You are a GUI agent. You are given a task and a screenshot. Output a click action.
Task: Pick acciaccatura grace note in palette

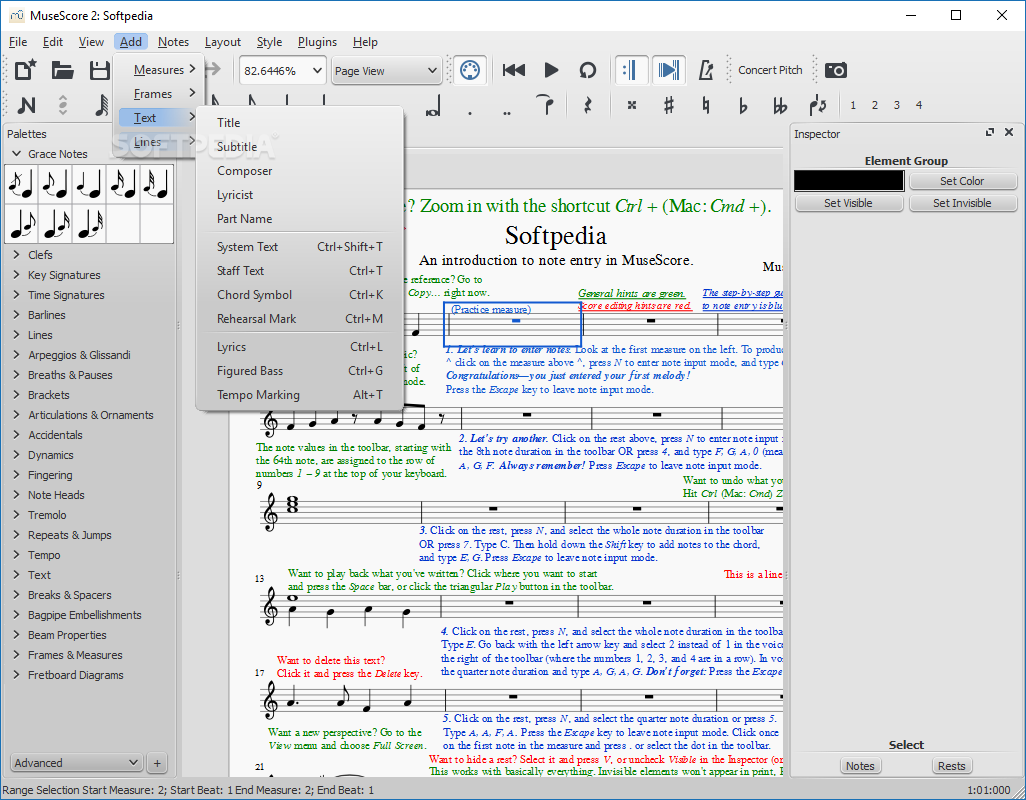tap(22, 184)
